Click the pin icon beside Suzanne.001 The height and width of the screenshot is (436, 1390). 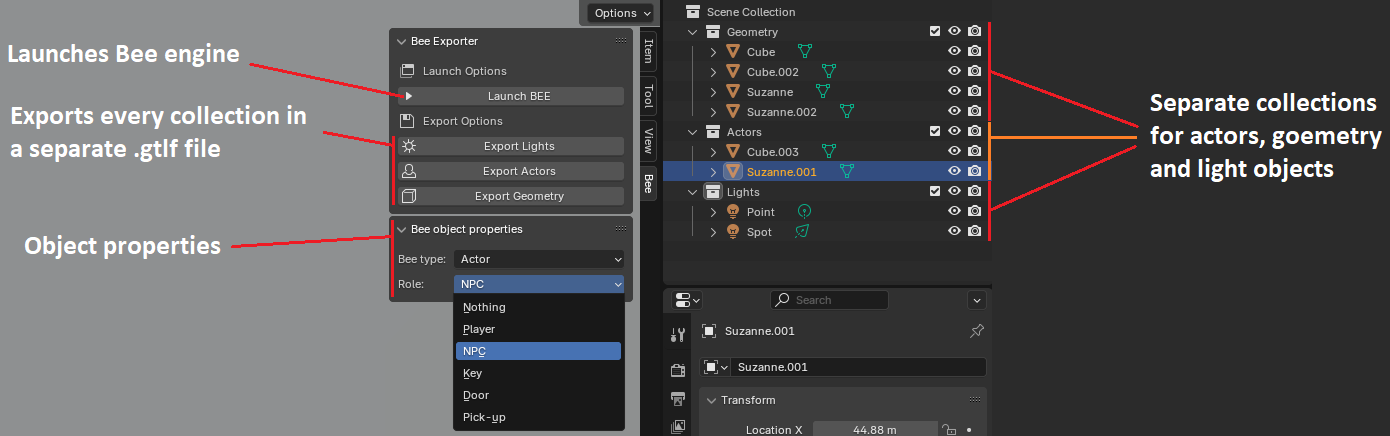pyautogui.click(x=976, y=331)
